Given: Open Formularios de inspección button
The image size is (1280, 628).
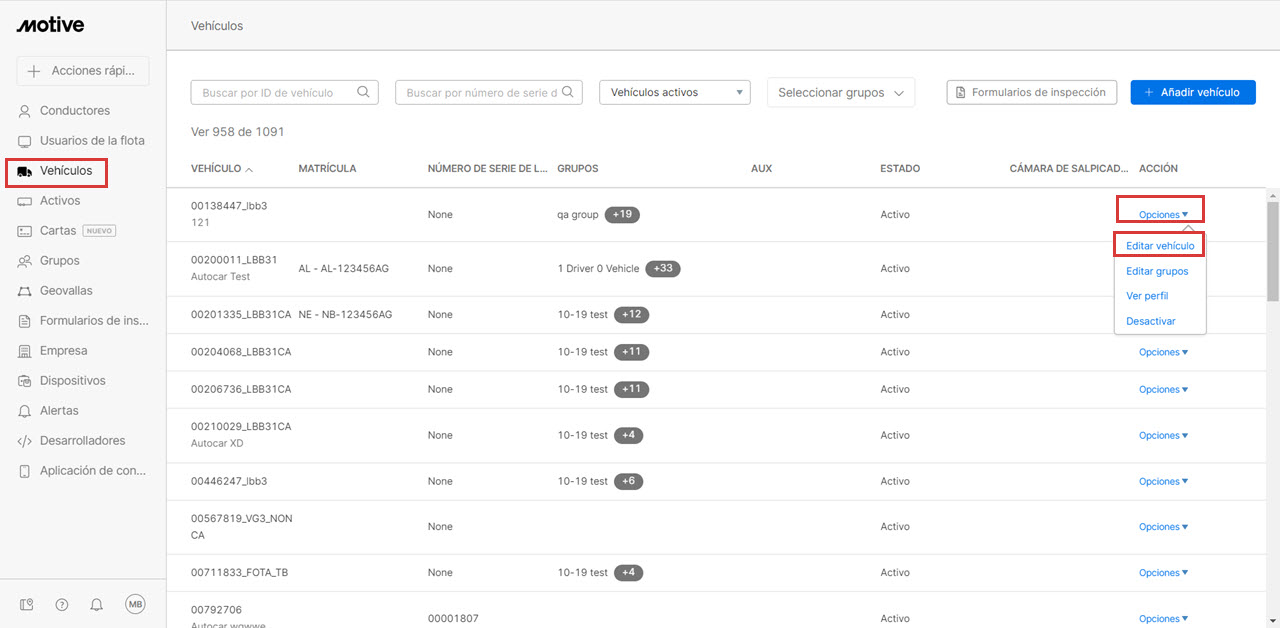Looking at the screenshot, I should [x=1031, y=92].
